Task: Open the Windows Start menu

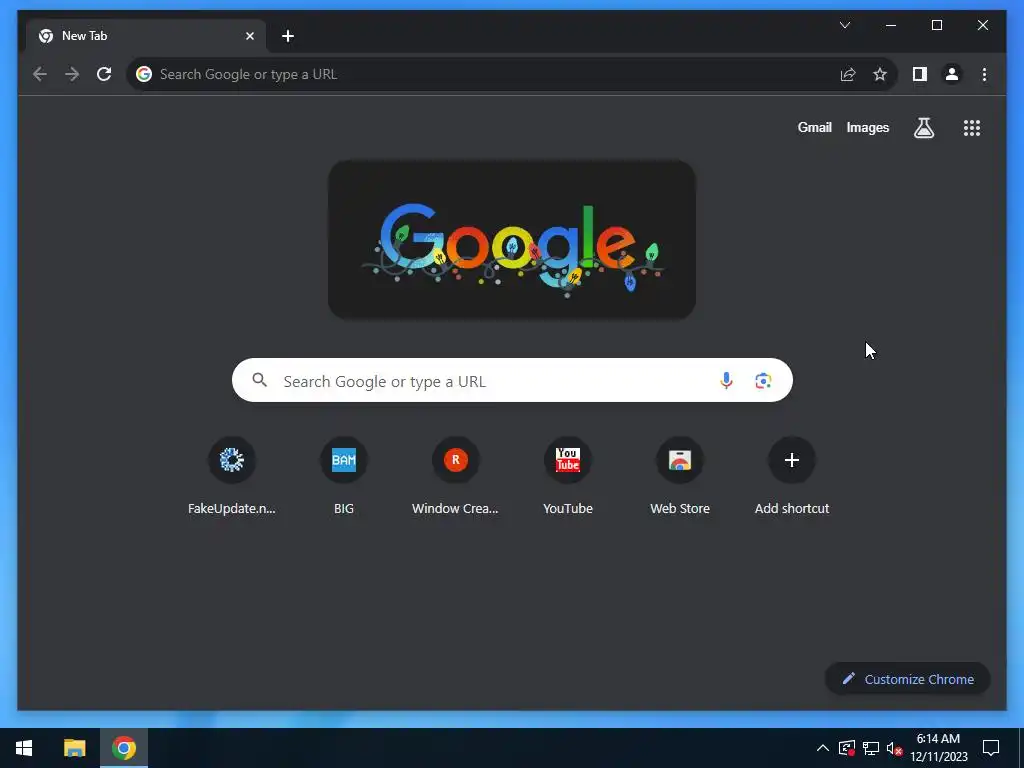Action: pos(24,748)
